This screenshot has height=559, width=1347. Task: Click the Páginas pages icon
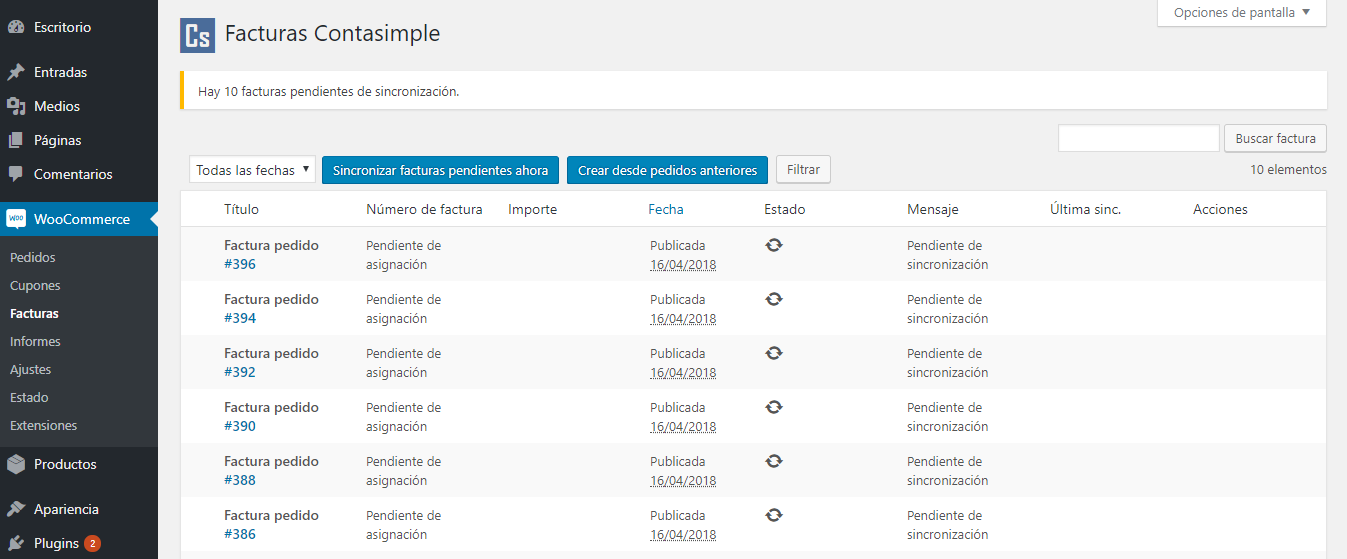click(16, 140)
